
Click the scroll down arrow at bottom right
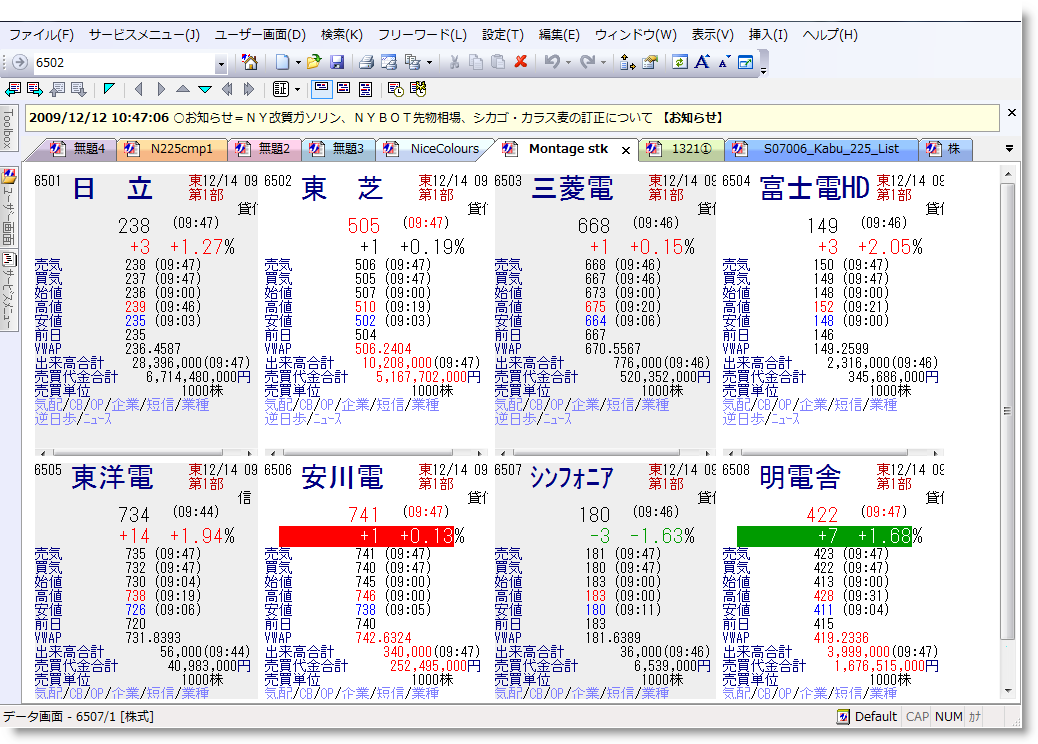pos(1008,691)
